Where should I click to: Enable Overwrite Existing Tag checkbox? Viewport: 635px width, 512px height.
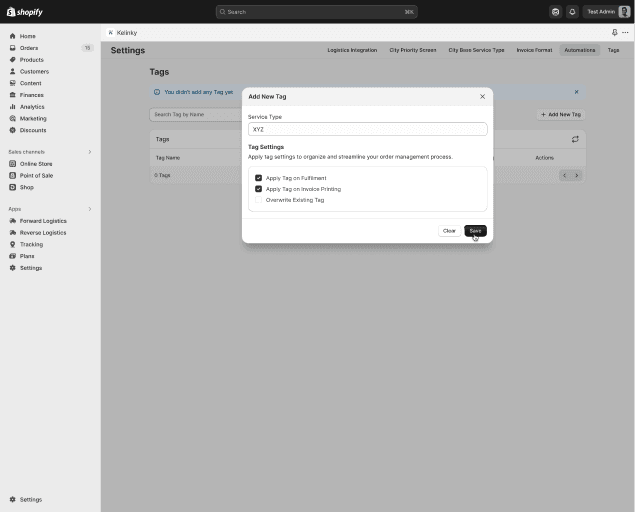click(x=259, y=200)
